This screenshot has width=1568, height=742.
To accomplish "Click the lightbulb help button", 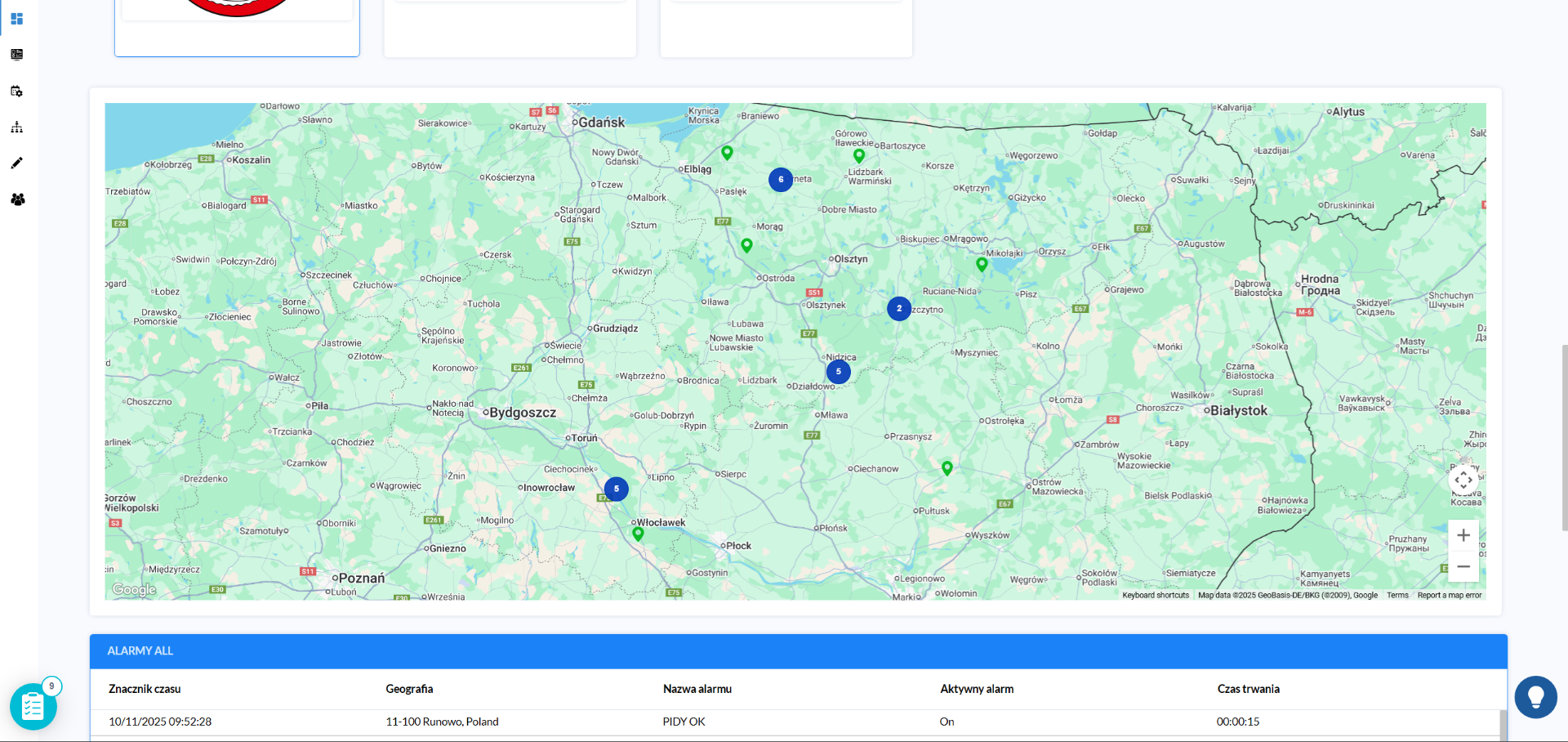I will coord(1535,697).
